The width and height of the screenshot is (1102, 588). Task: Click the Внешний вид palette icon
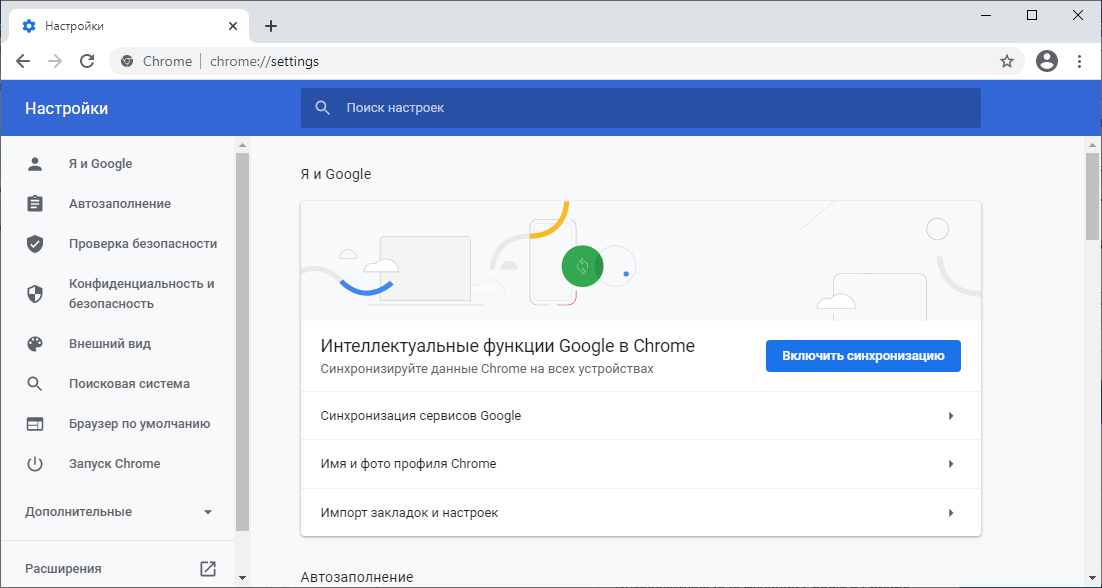pyautogui.click(x=35, y=344)
